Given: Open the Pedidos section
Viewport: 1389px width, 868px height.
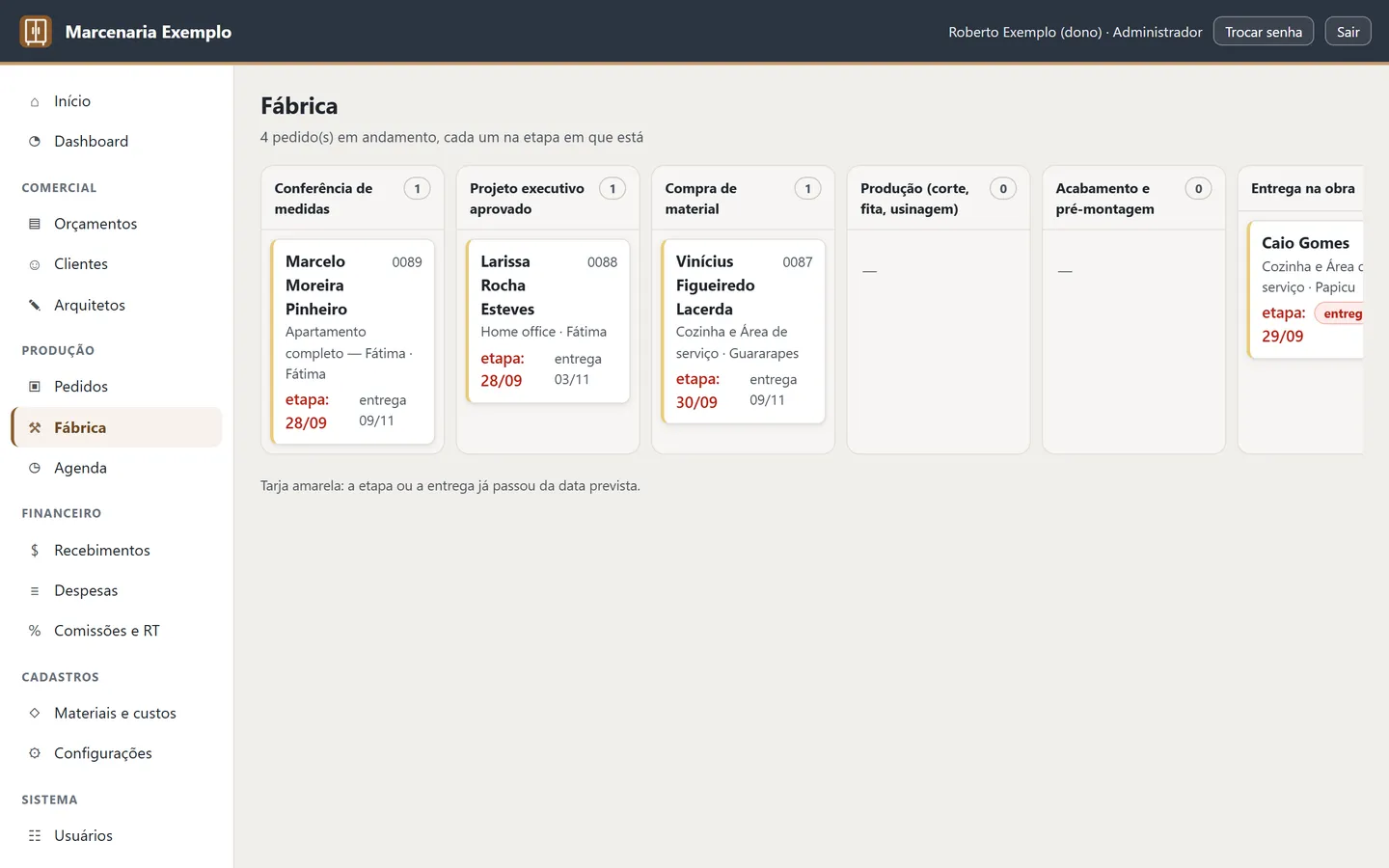Looking at the screenshot, I should [x=117, y=387].
